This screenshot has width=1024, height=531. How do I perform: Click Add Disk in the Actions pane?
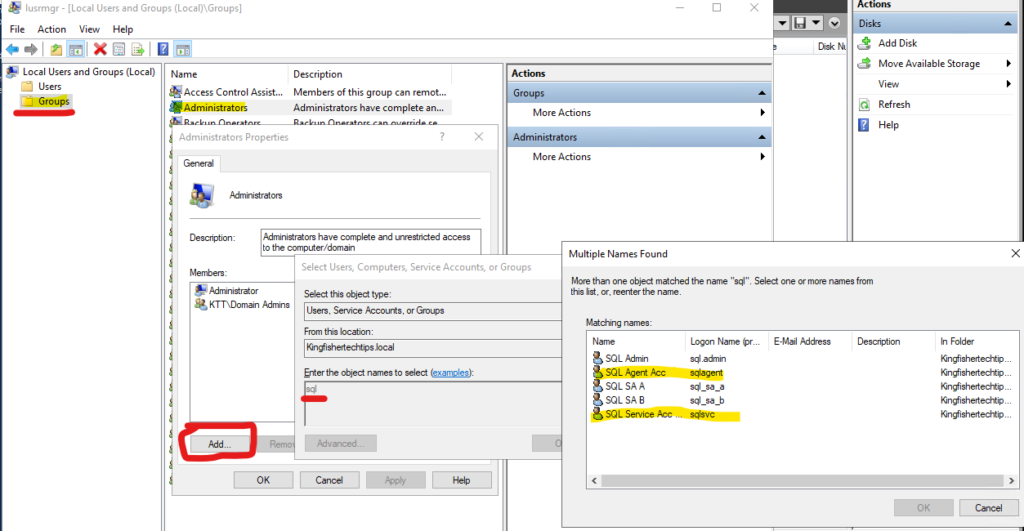897,43
